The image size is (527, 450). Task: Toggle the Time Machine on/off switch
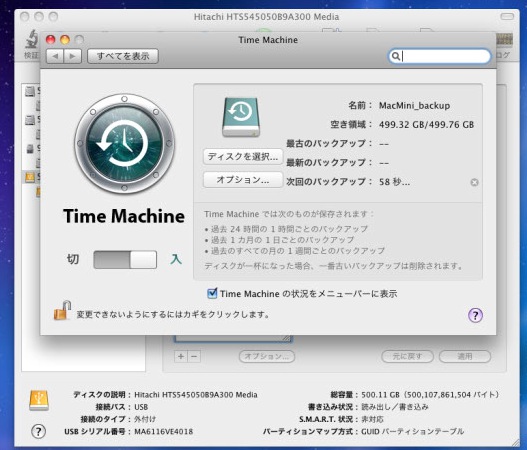(x=125, y=259)
